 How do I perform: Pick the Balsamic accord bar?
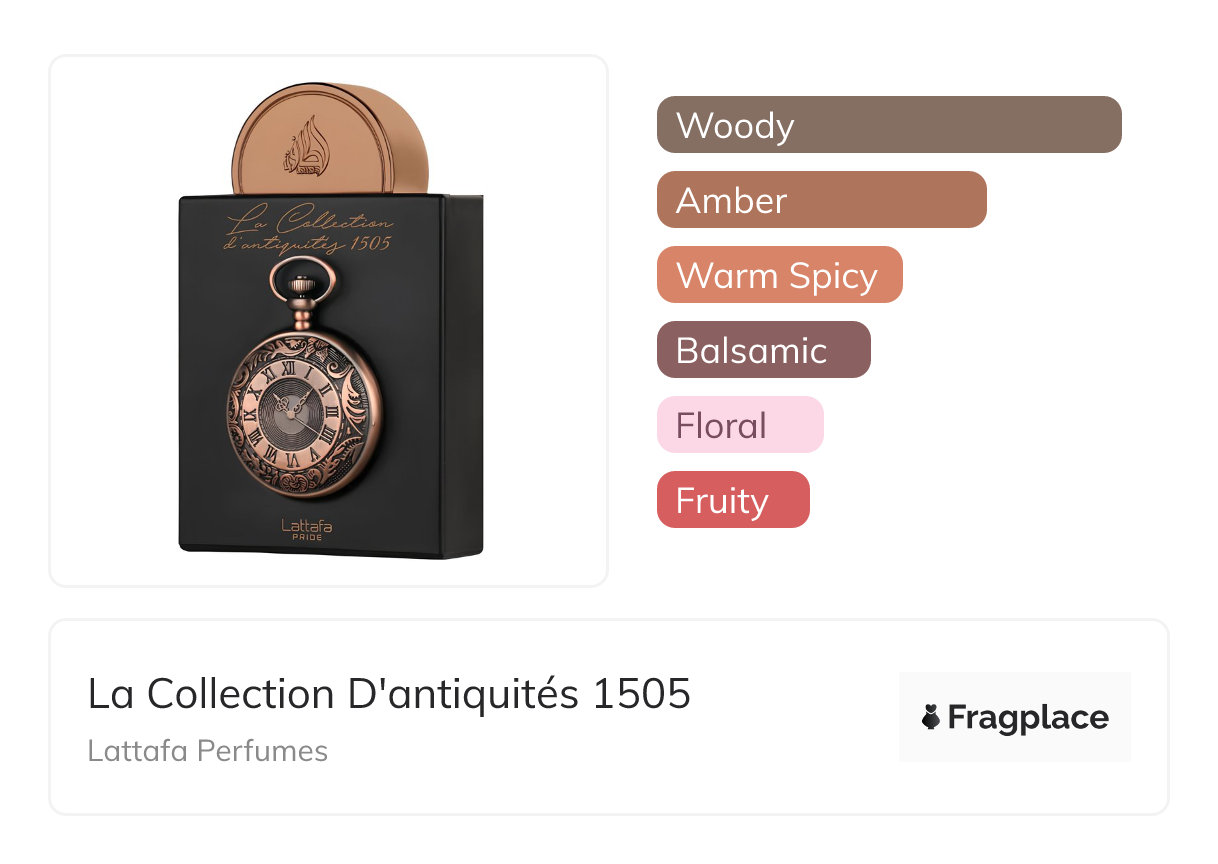pyautogui.click(x=763, y=350)
